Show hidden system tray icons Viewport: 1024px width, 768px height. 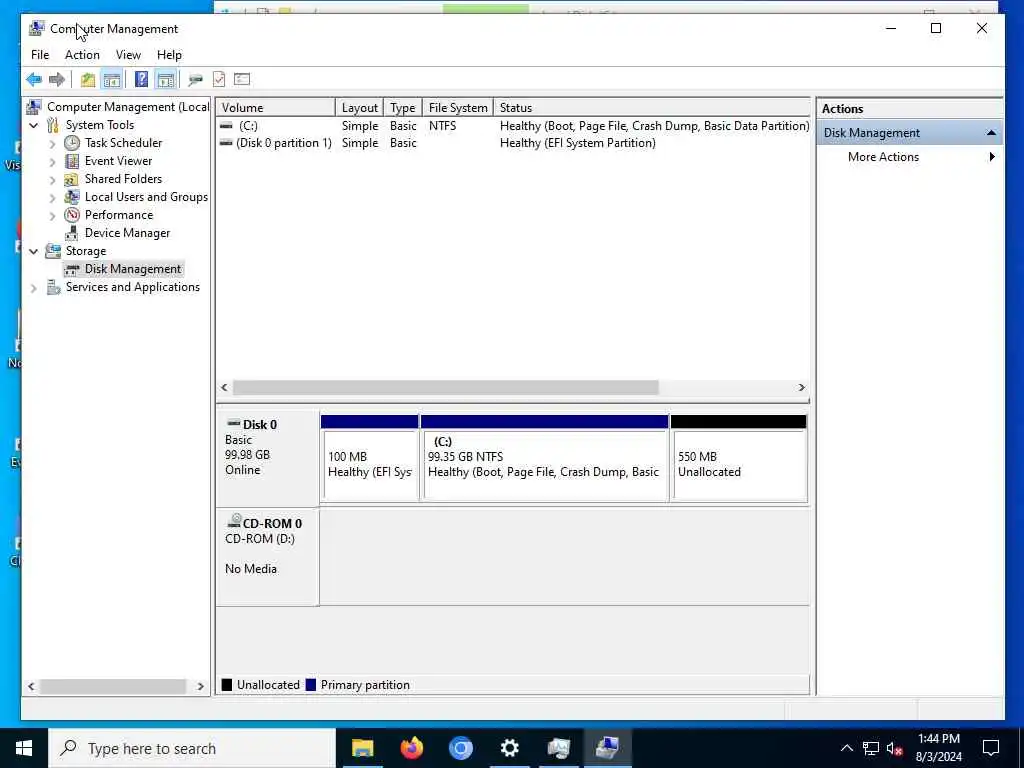tap(846, 748)
